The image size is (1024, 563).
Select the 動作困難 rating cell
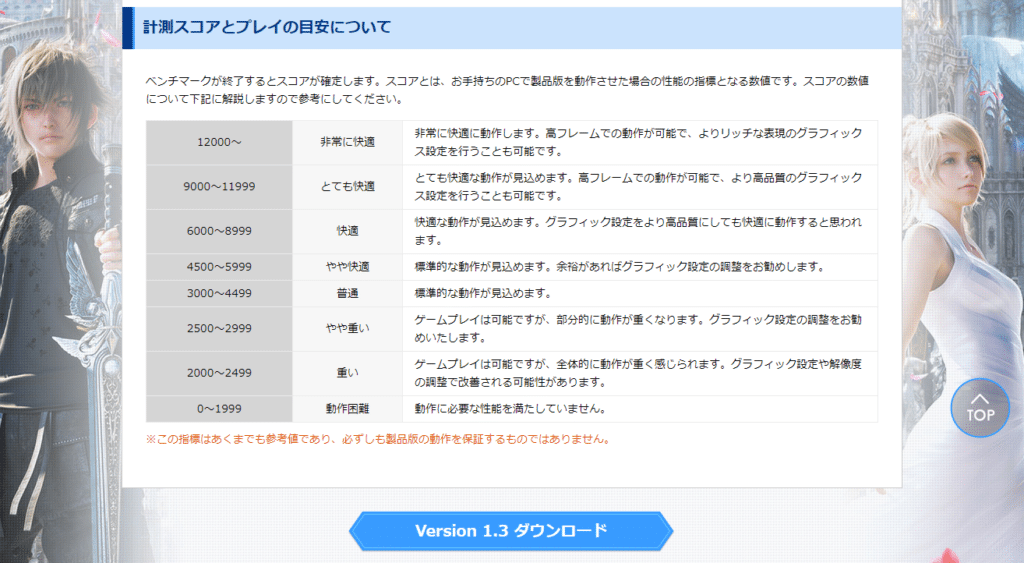click(347, 409)
